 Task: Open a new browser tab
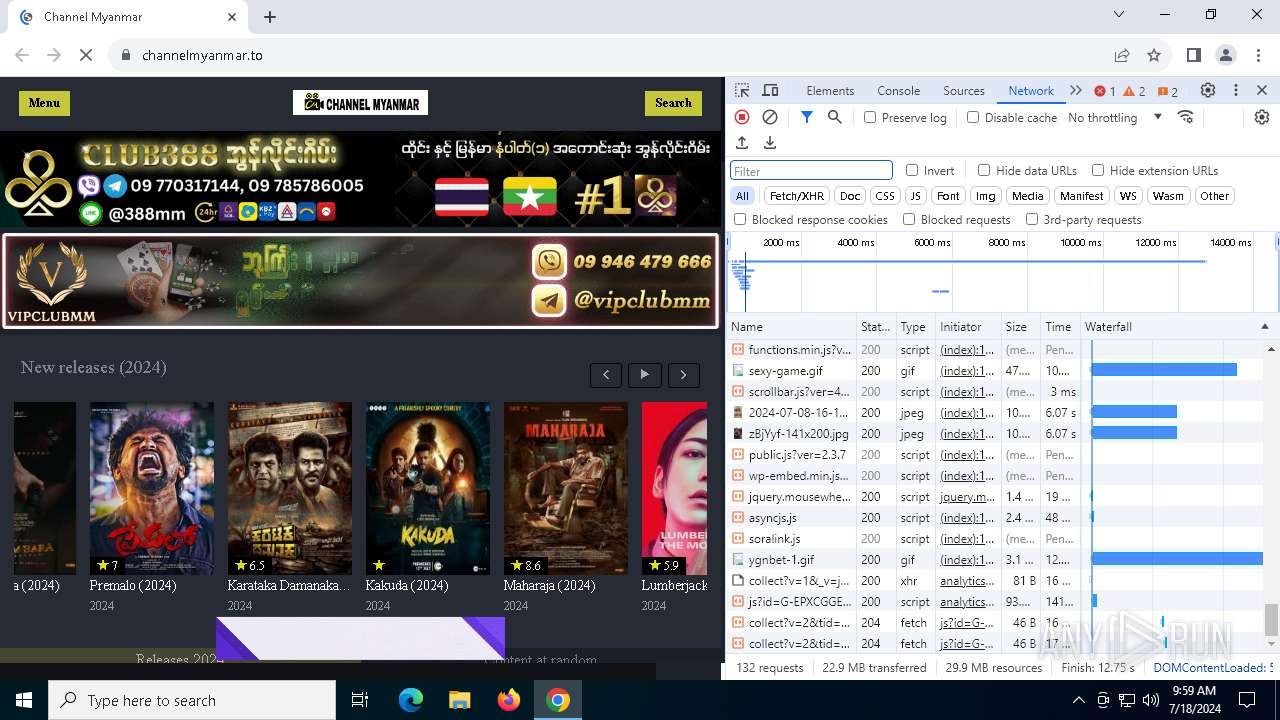tap(270, 16)
